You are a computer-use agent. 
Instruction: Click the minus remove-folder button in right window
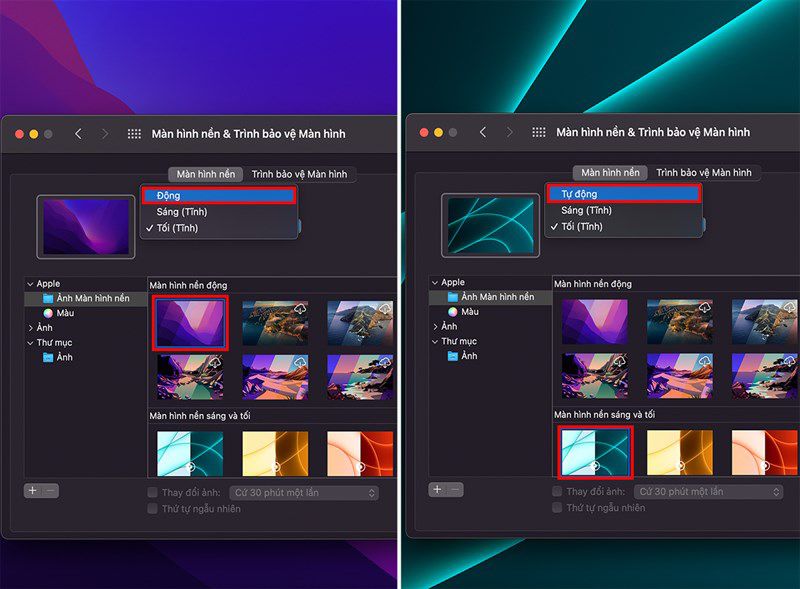tap(455, 489)
